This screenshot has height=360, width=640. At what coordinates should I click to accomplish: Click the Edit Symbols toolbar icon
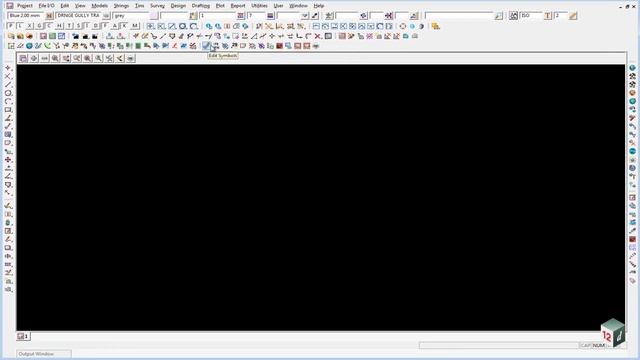(206, 46)
